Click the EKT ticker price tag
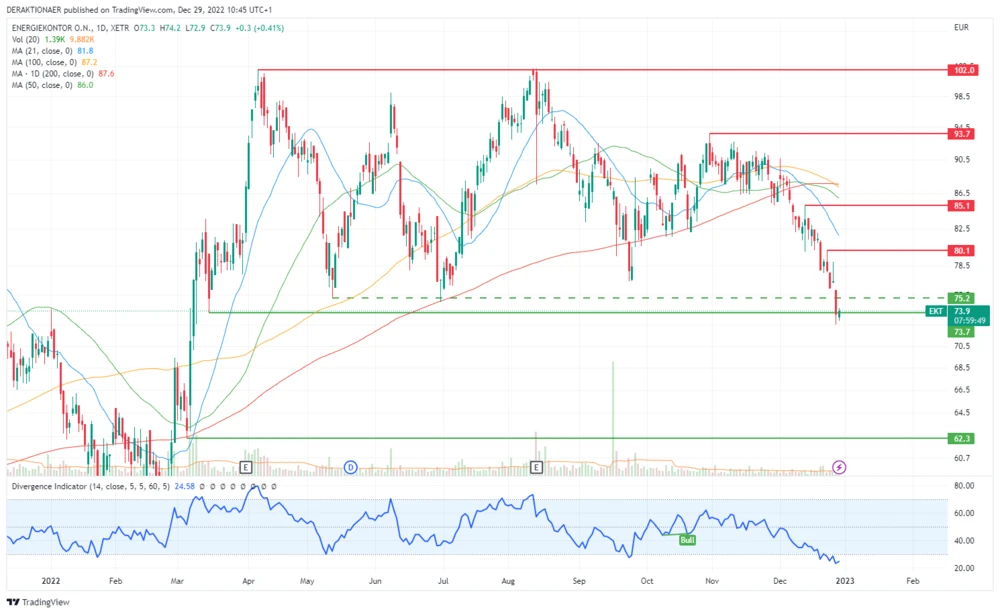This screenshot has width=1000, height=614. (x=935, y=311)
